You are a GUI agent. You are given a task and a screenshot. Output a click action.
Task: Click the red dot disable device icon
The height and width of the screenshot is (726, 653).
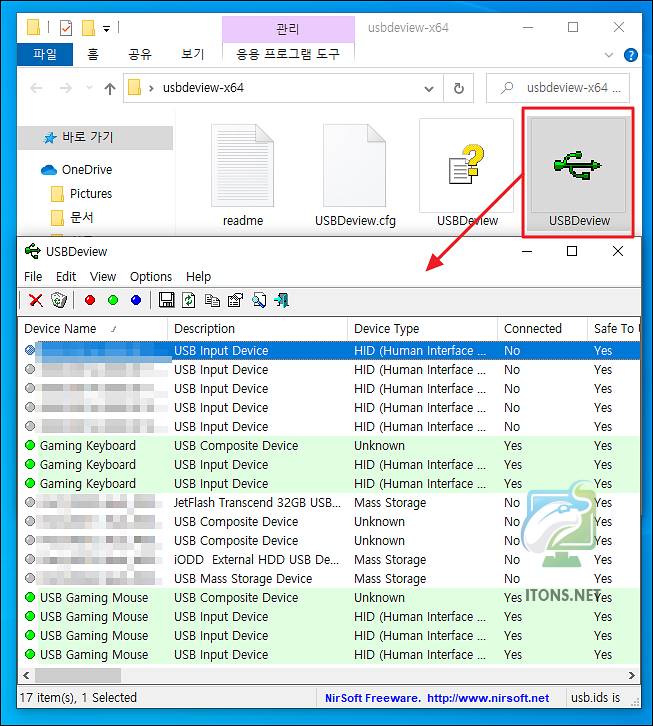coord(90,300)
